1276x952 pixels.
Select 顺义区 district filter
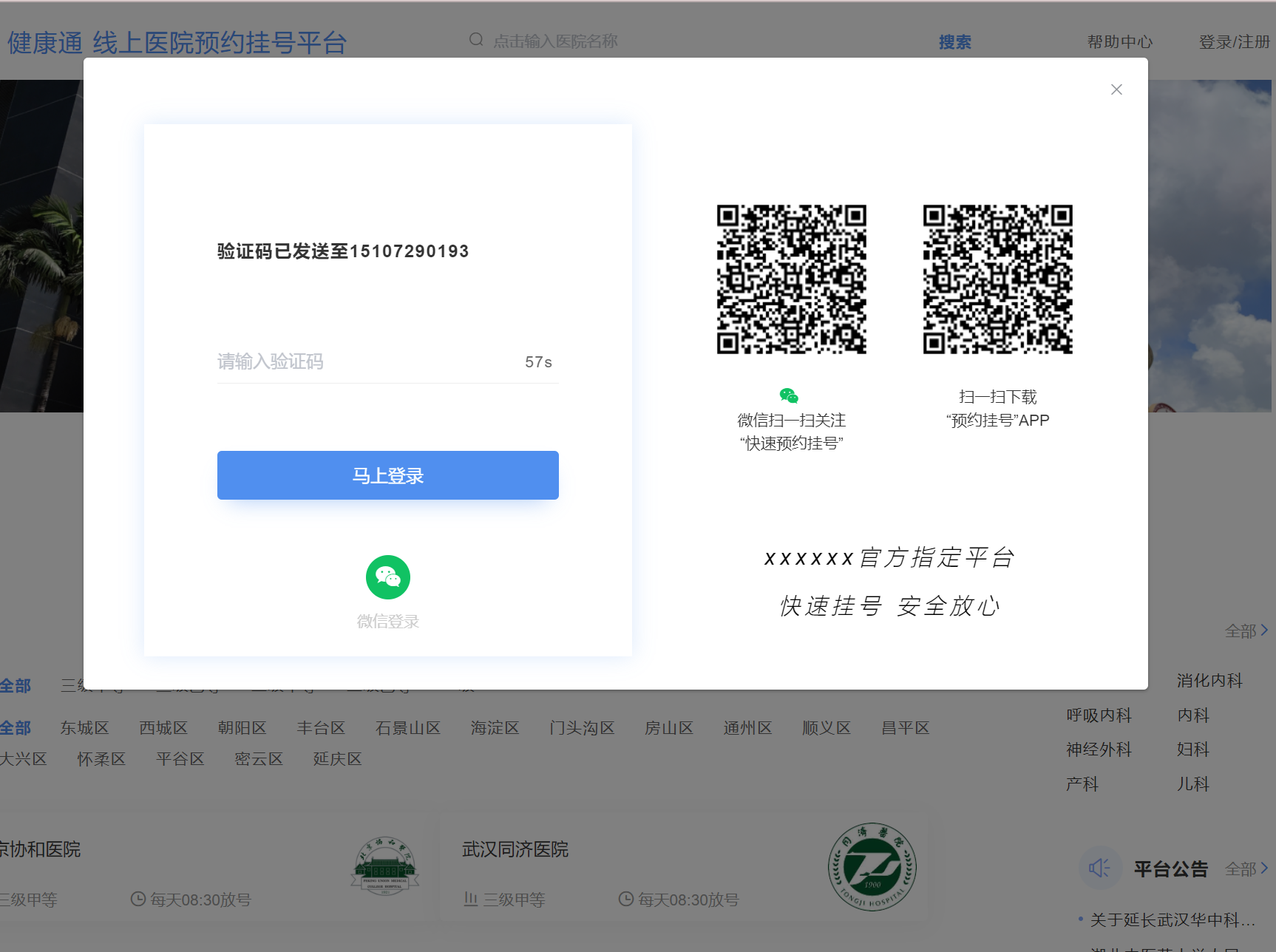[x=827, y=728]
